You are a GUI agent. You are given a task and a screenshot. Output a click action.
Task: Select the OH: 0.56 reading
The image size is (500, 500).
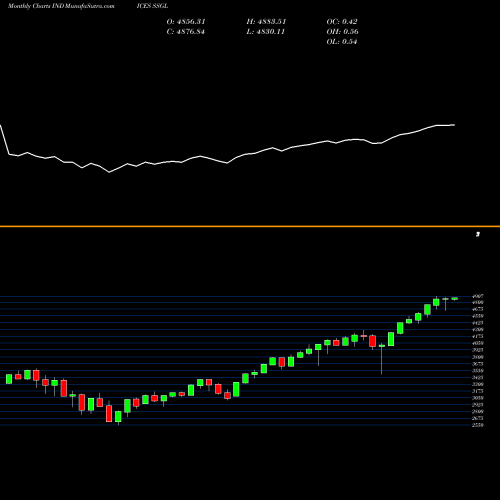[x=342, y=32]
